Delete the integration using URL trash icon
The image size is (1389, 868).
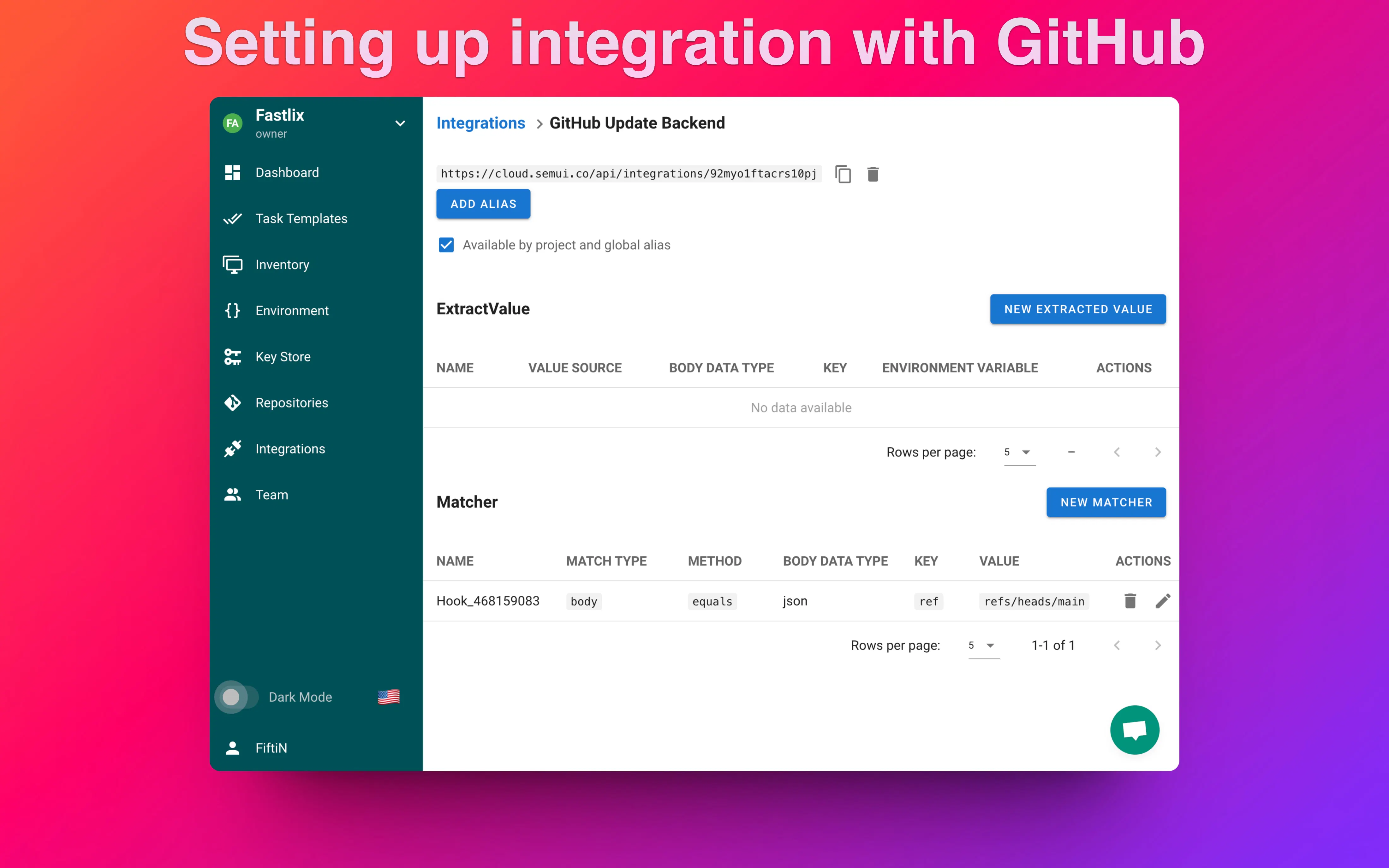873,174
